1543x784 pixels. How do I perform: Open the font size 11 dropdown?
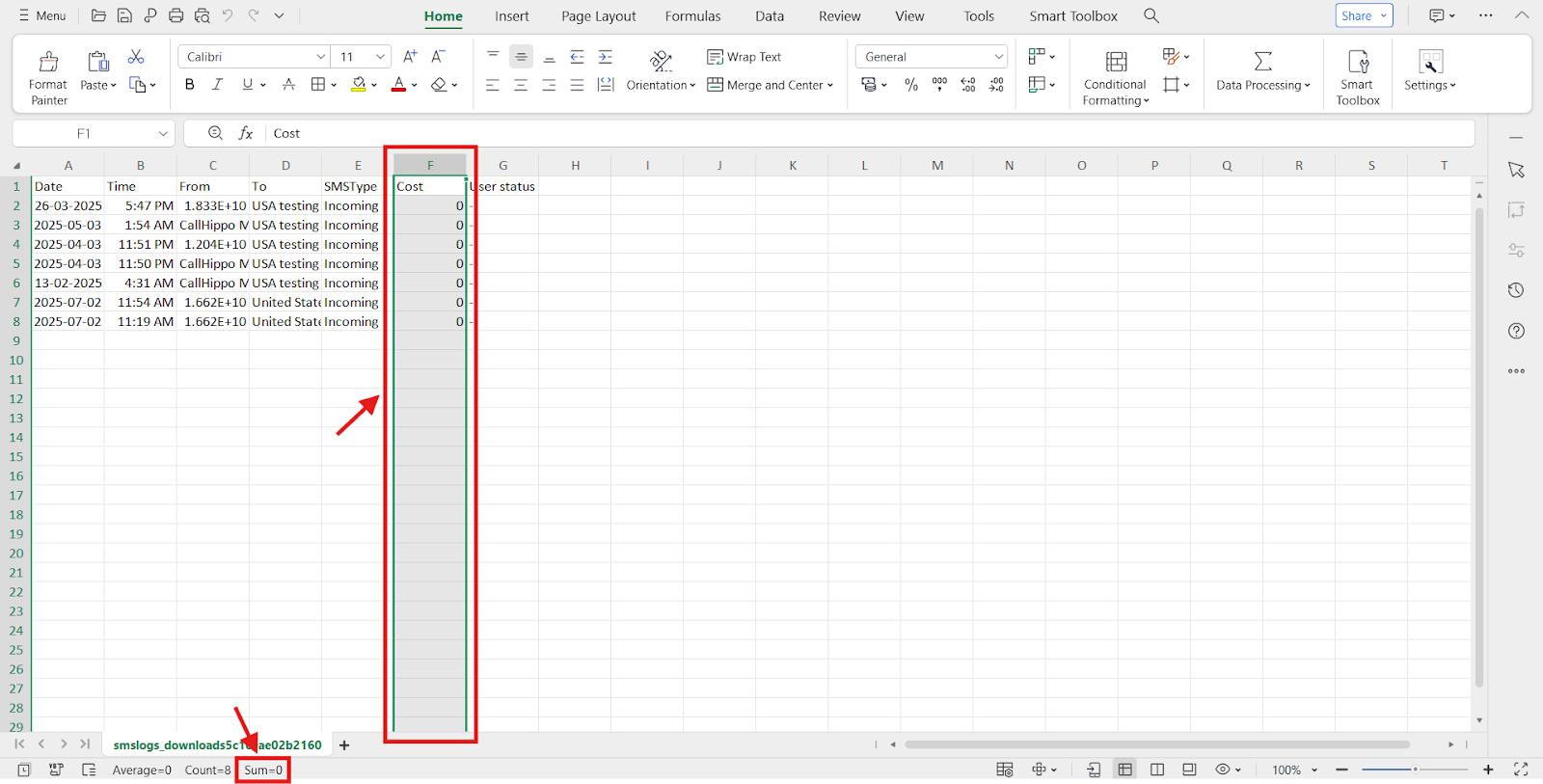(x=380, y=57)
